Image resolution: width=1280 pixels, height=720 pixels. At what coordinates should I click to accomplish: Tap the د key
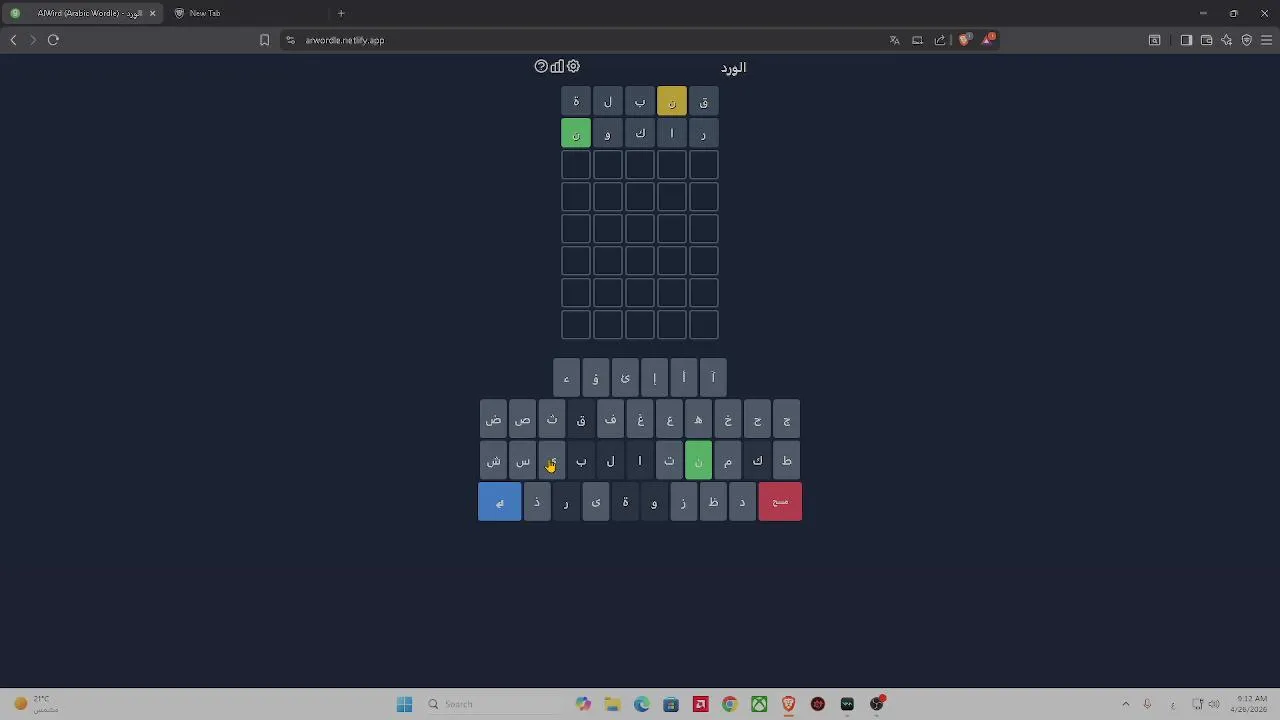[x=742, y=502]
